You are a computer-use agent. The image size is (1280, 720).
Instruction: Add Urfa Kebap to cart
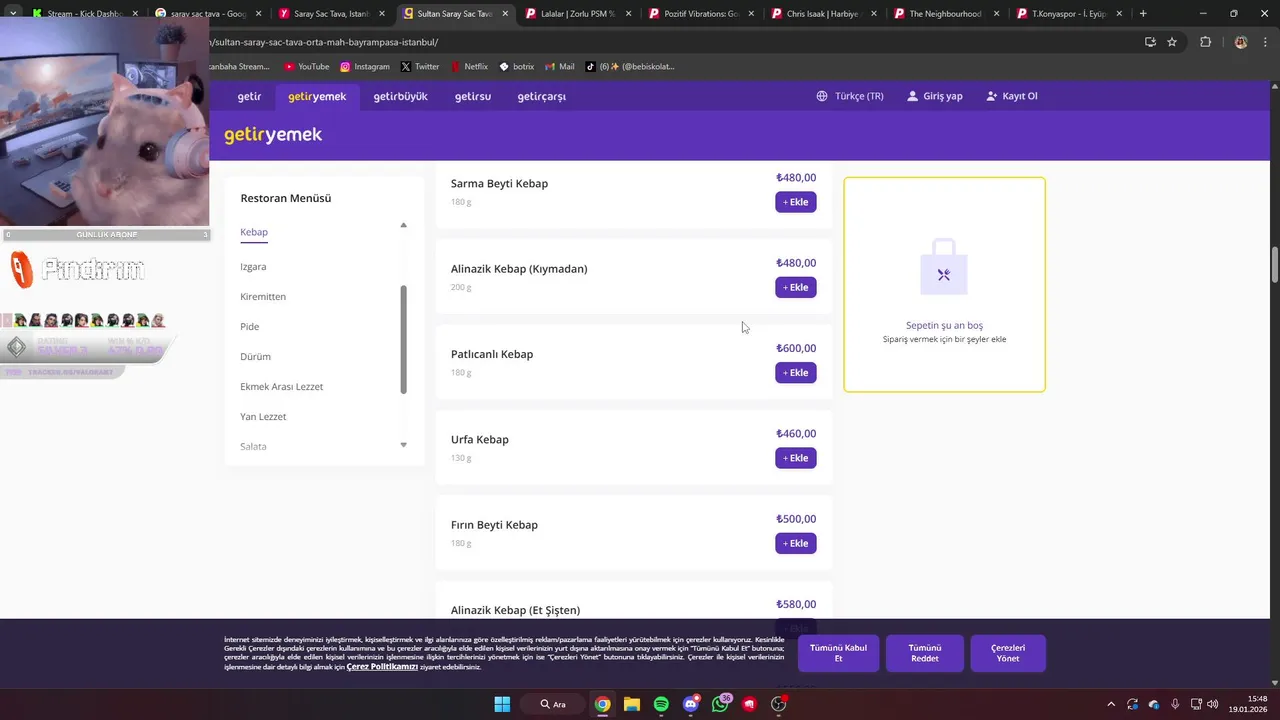click(x=796, y=458)
